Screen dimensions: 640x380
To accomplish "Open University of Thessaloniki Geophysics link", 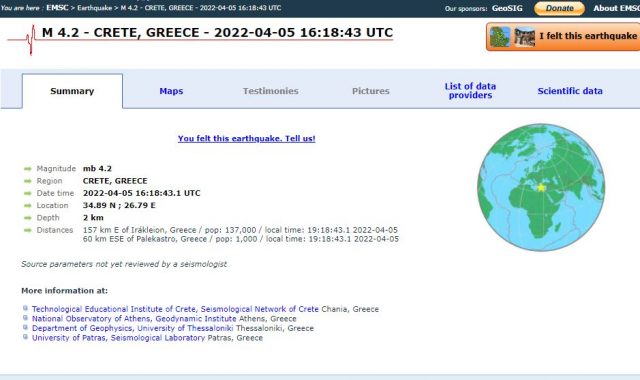I will (x=132, y=328).
